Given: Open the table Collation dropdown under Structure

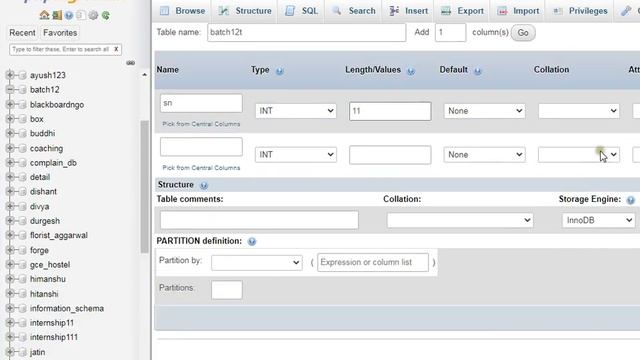Looking at the screenshot, I should click(x=460, y=220).
